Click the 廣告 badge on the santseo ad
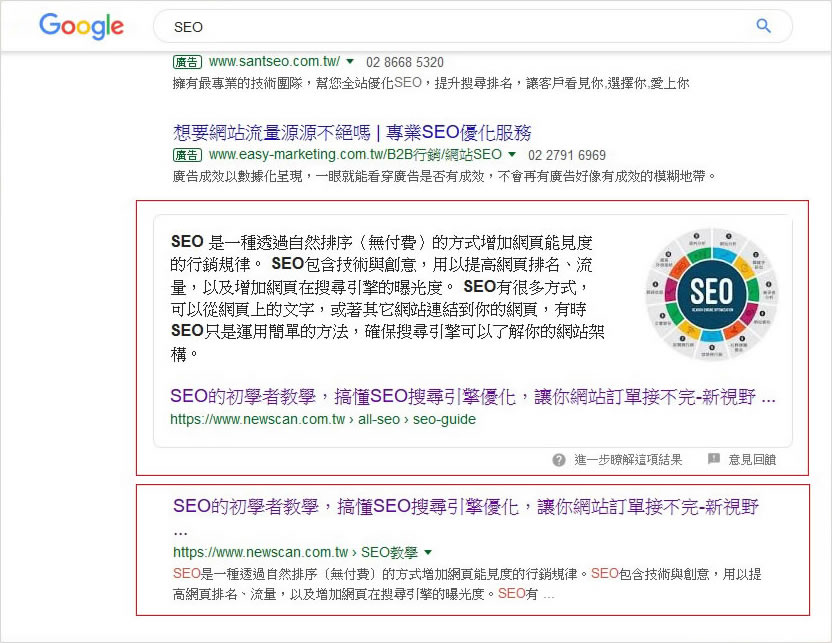This screenshot has height=643, width=832. point(187,61)
